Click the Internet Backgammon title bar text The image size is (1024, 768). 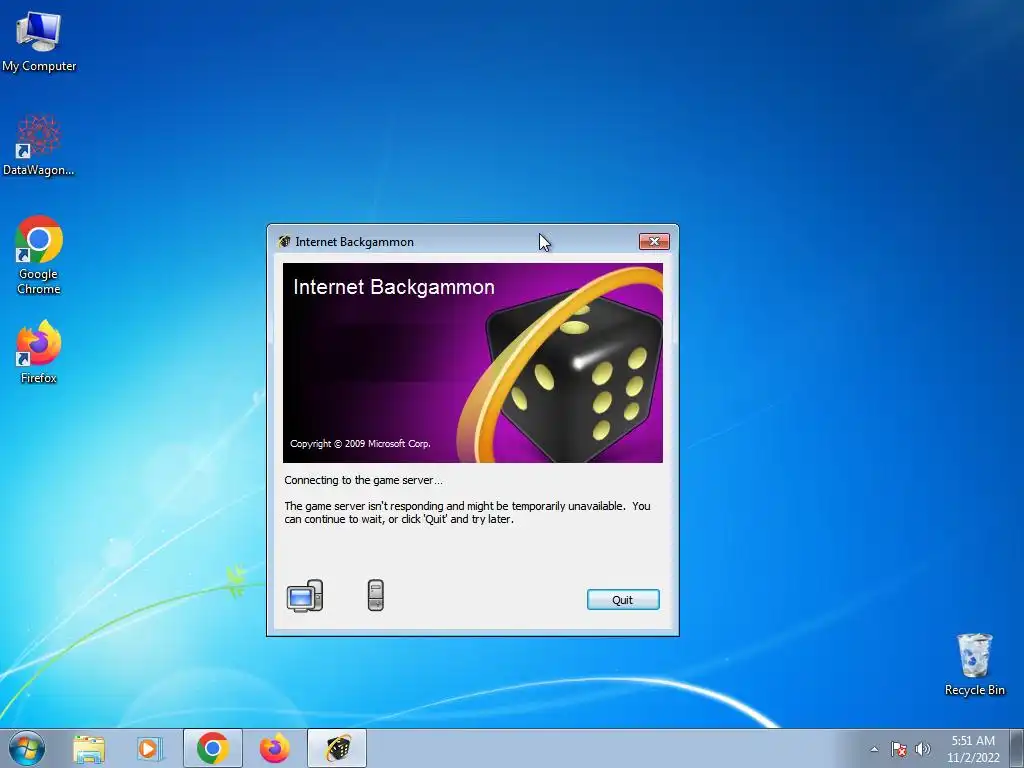point(355,242)
